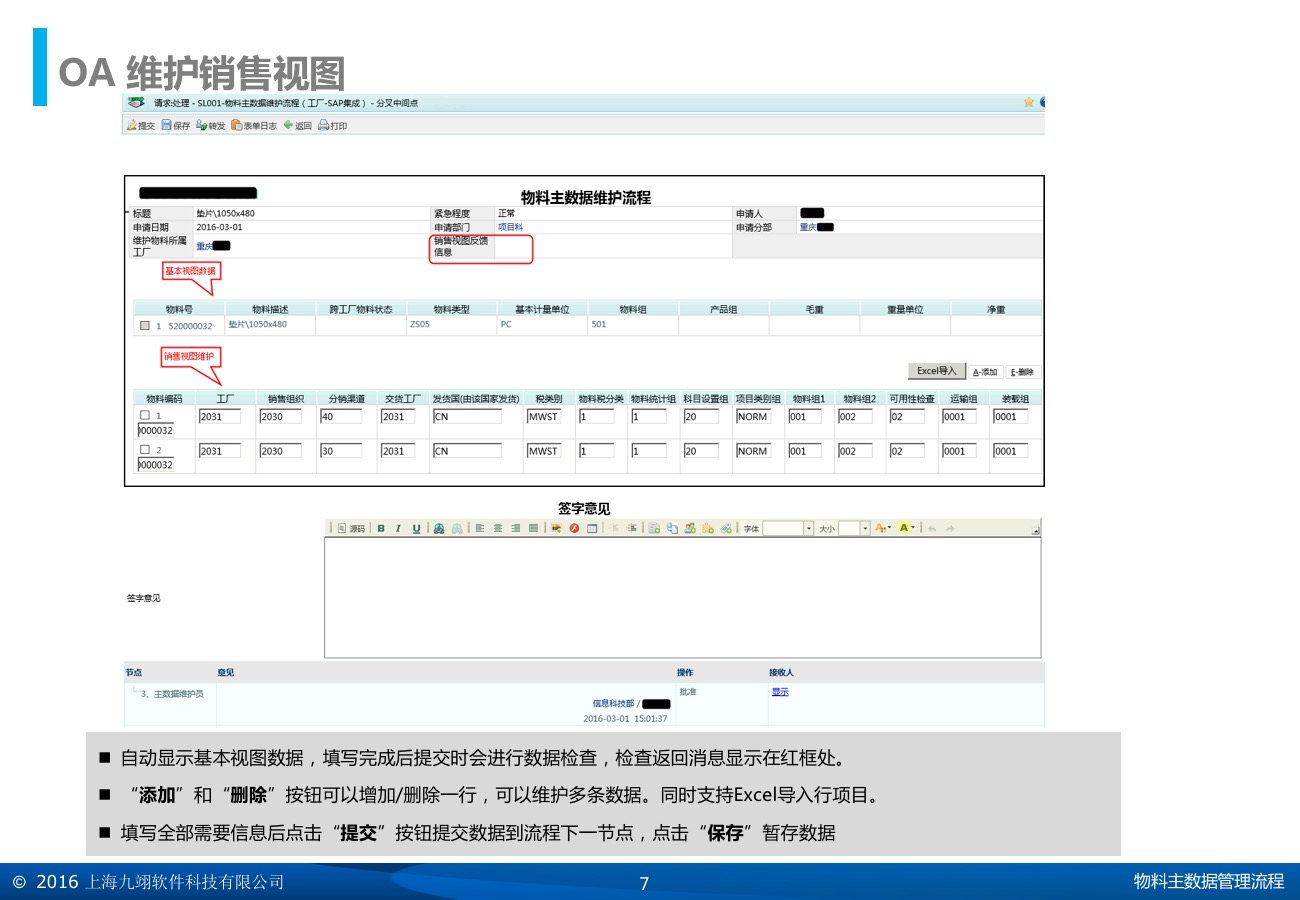Open the 字体 font dropdown
Viewport: 1300px width, 900px height.
click(x=809, y=528)
